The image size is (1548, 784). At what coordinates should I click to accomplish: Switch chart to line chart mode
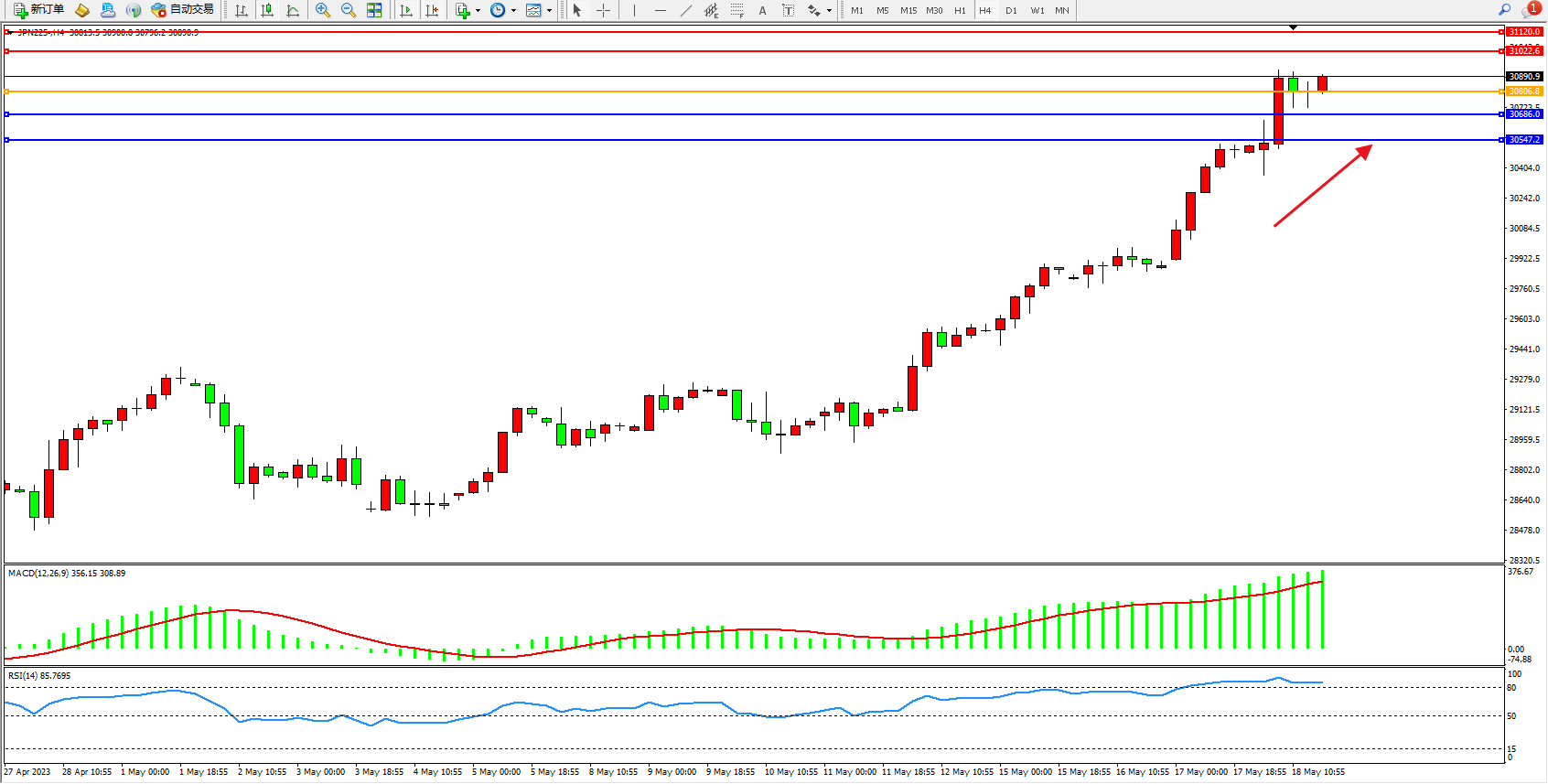[x=293, y=10]
